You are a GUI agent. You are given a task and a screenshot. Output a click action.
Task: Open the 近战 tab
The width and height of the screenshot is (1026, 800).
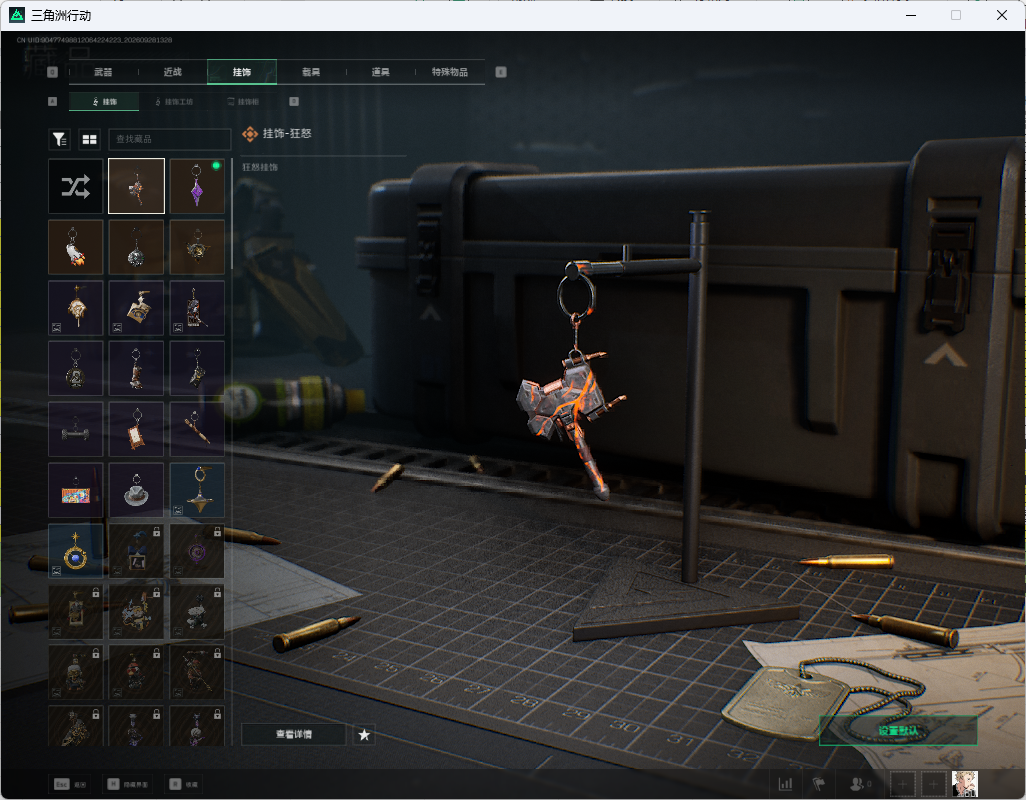pyautogui.click(x=173, y=72)
